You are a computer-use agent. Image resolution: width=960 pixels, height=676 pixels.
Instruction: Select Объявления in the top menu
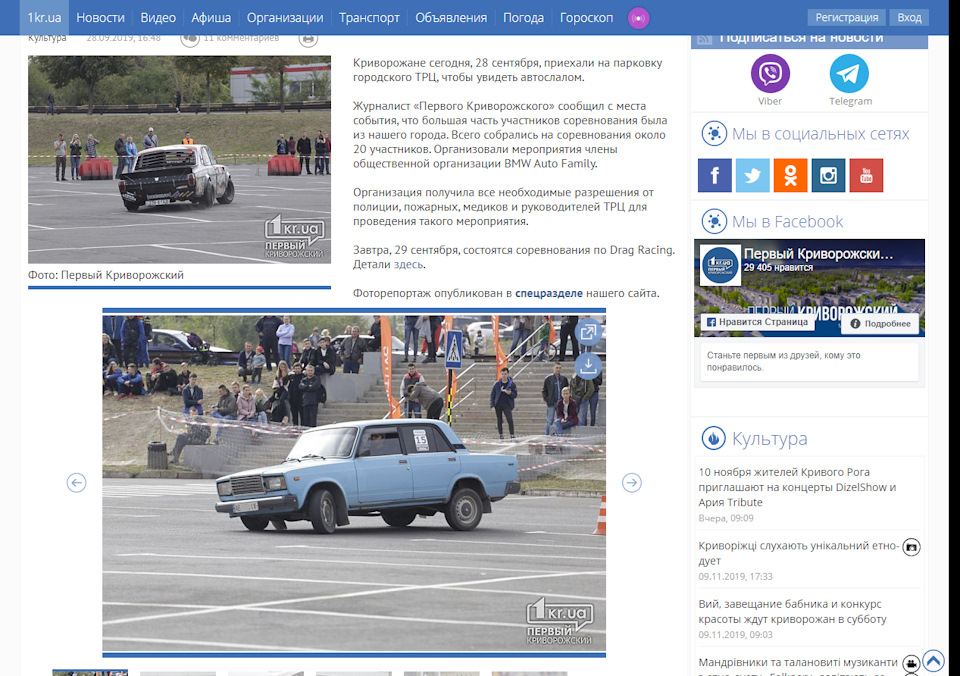(451, 18)
